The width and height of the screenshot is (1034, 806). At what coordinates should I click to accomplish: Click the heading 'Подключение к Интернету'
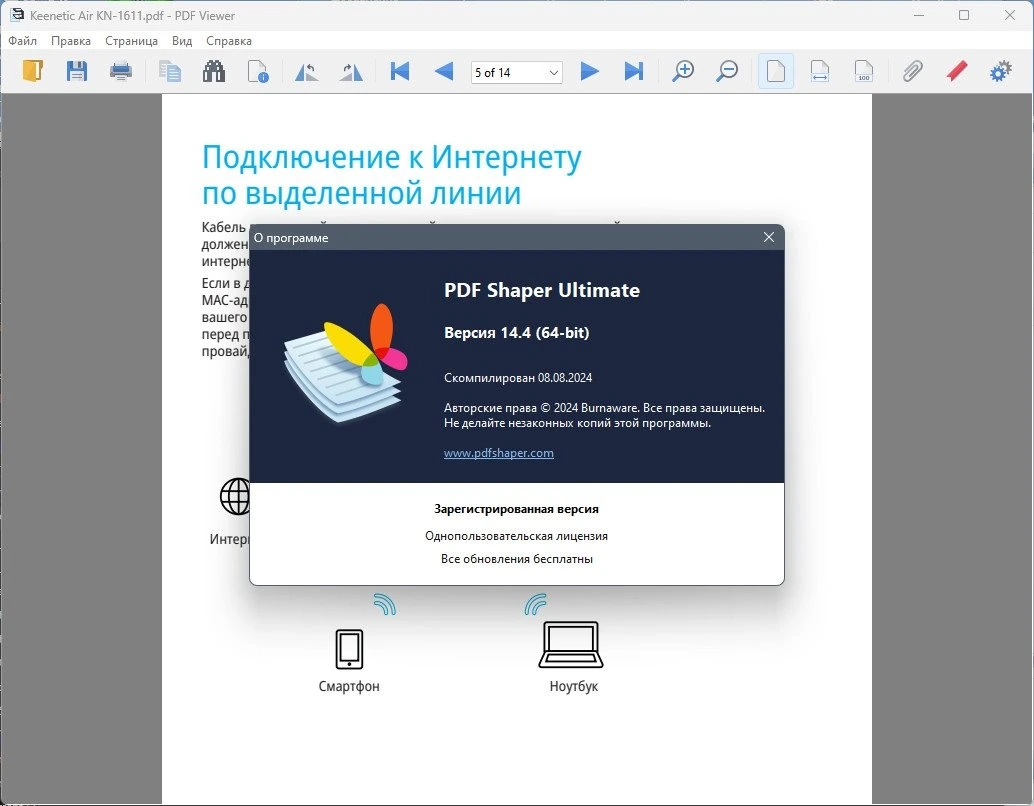pos(392,158)
